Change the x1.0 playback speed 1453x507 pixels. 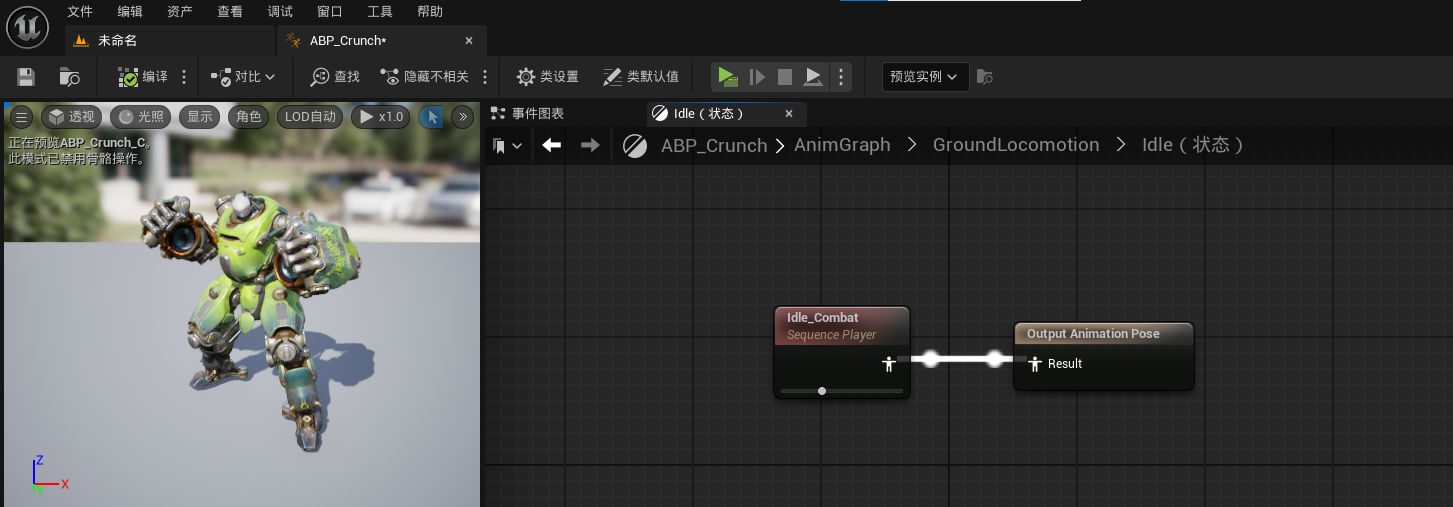tap(381, 117)
